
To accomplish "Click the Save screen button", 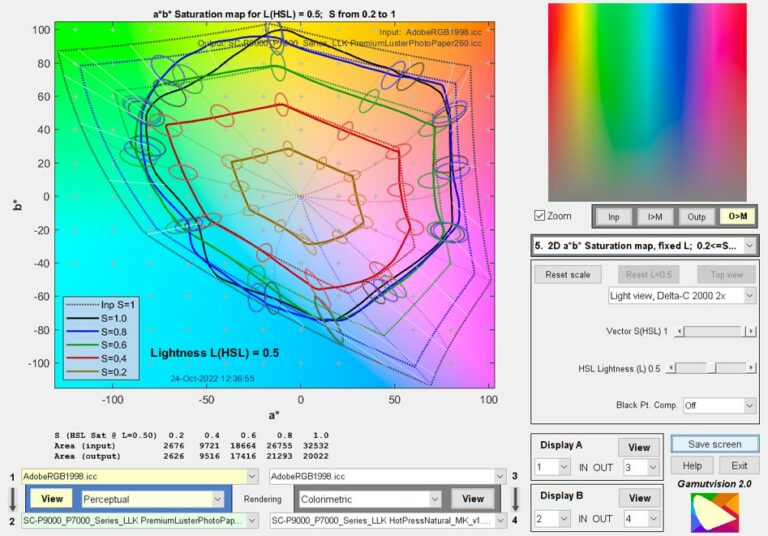I will [714, 444].
